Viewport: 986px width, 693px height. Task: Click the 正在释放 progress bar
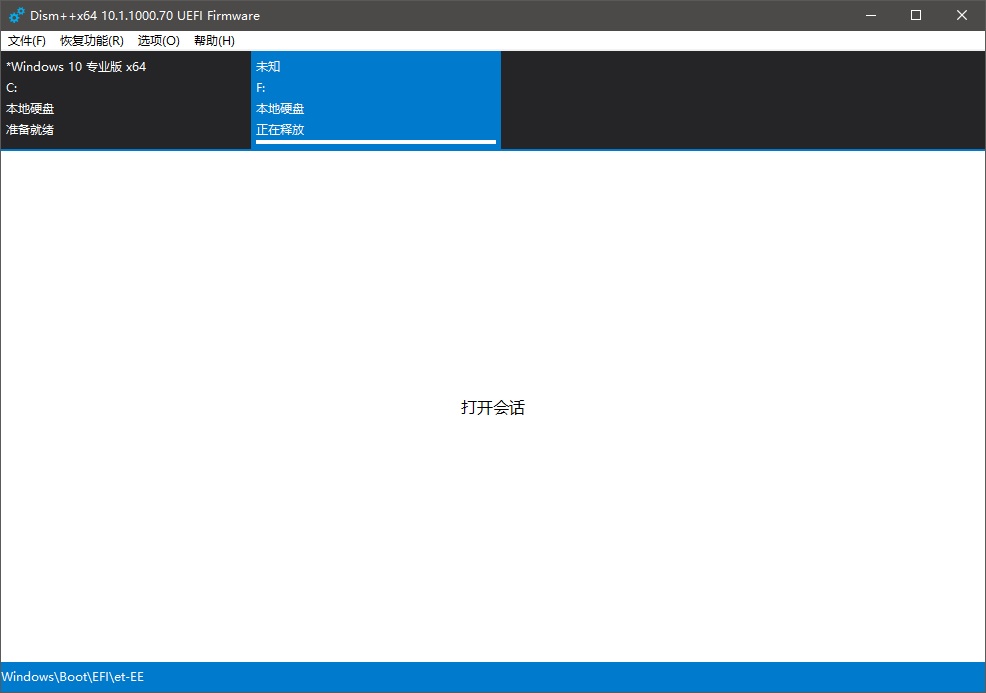coord(375,142)
